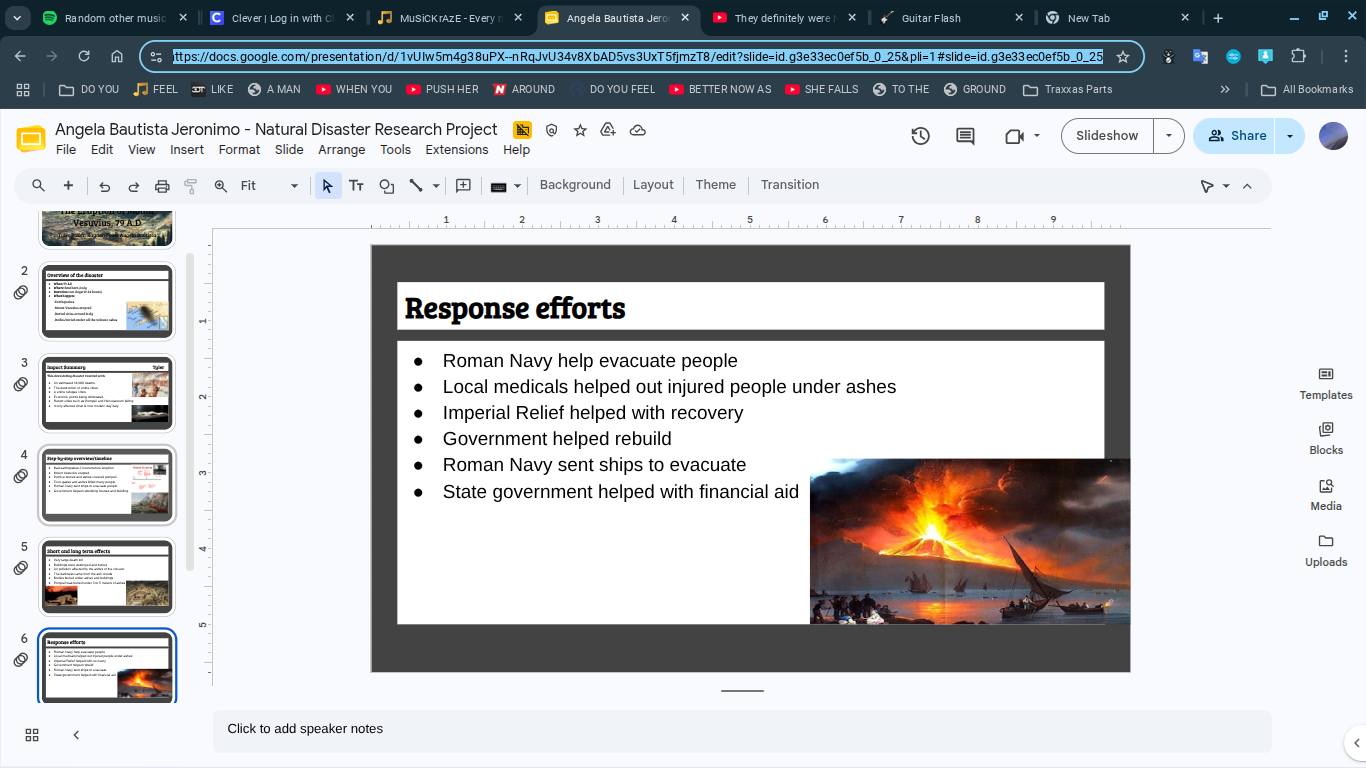Viewport: 1366px width, 768px height.
Task: Click the Background button
Action: coord(575,185)
